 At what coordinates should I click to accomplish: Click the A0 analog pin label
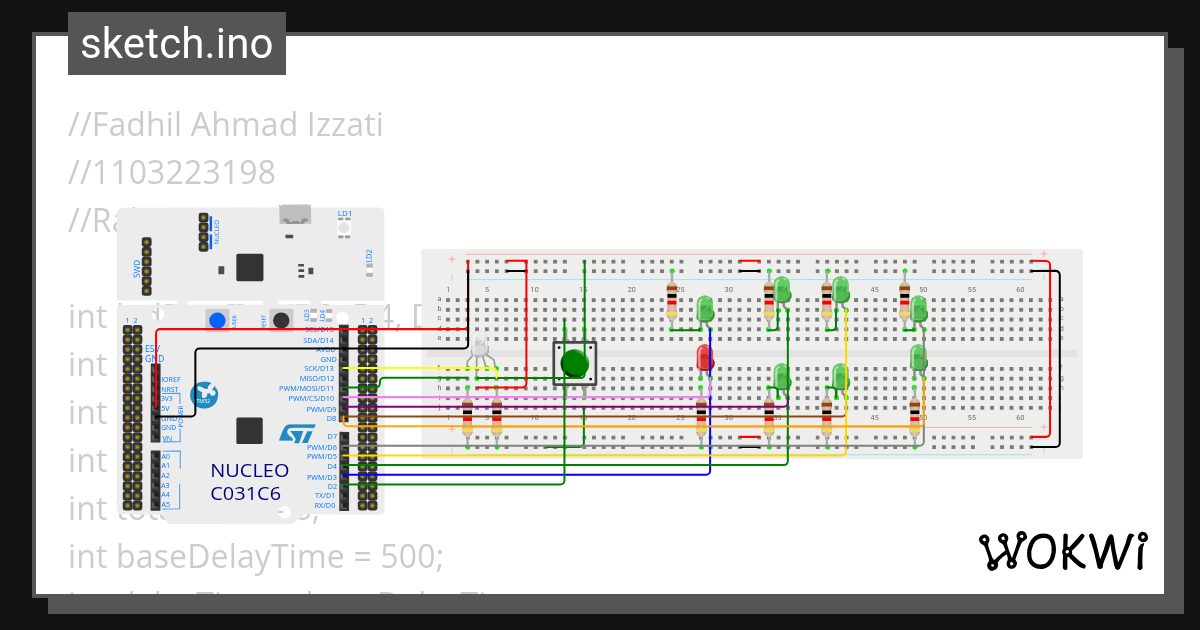(166, 456)
